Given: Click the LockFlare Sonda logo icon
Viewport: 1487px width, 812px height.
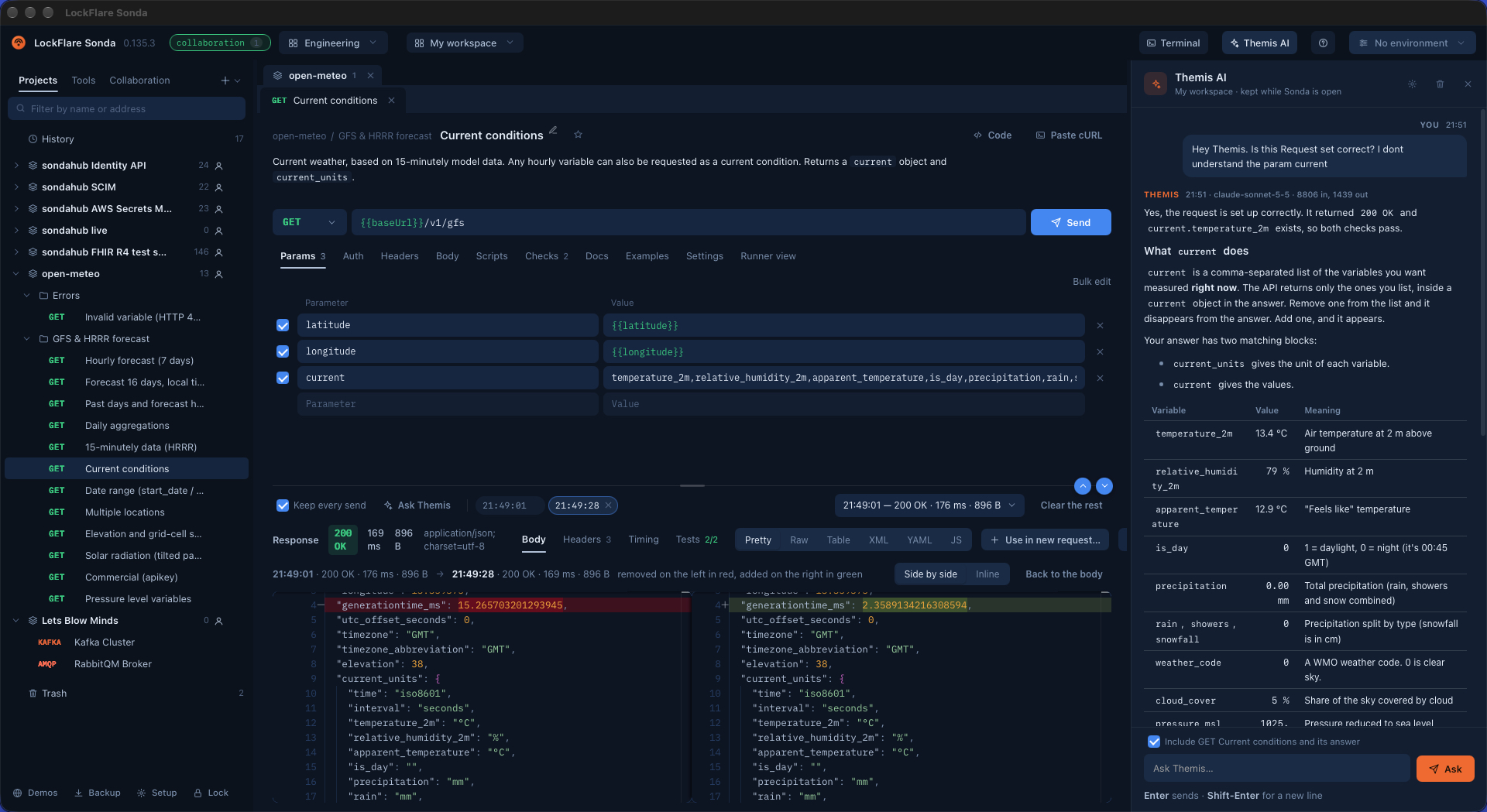Looking at the screenshot, I should coord(19,43).
